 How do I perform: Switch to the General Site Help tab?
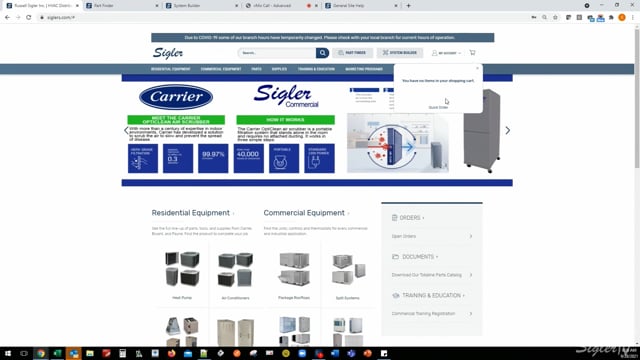[361, 6]
